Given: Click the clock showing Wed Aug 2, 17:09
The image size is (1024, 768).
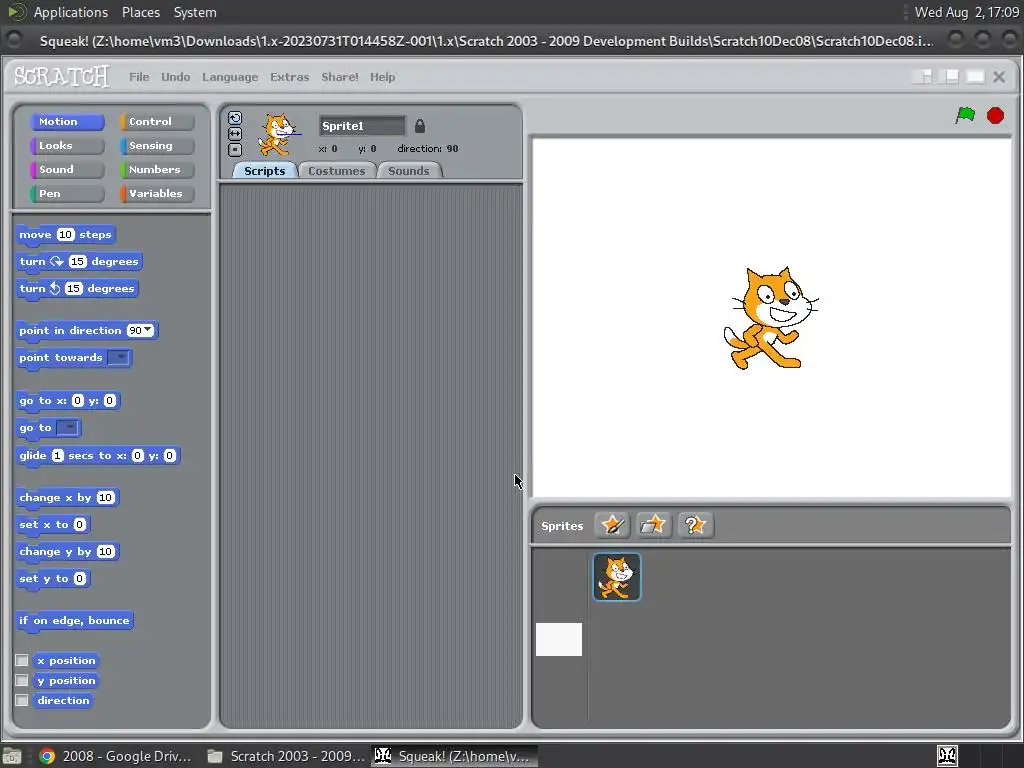Looking at the screenshot, I should coord(966,12).
